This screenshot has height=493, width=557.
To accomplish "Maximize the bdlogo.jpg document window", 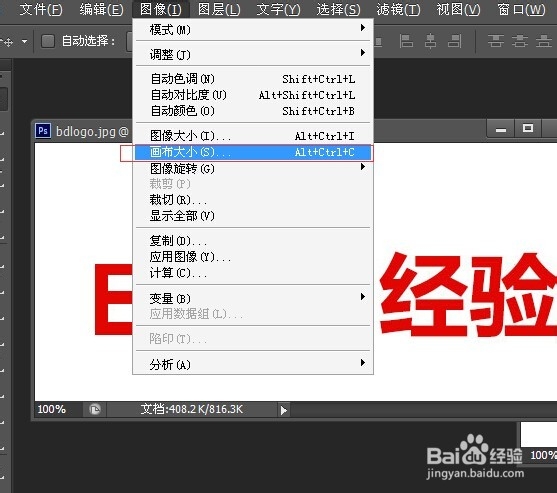I will coord(528,128).
